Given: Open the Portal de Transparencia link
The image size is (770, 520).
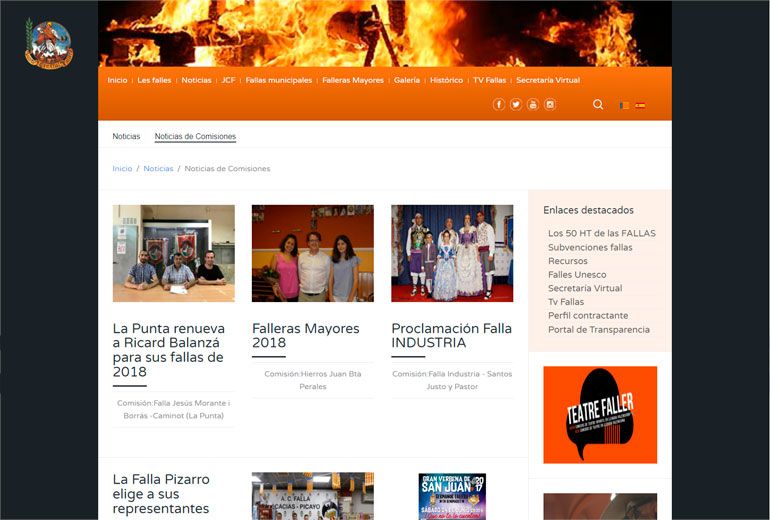Looking at the screenshot, I should [x=598, y=330].
